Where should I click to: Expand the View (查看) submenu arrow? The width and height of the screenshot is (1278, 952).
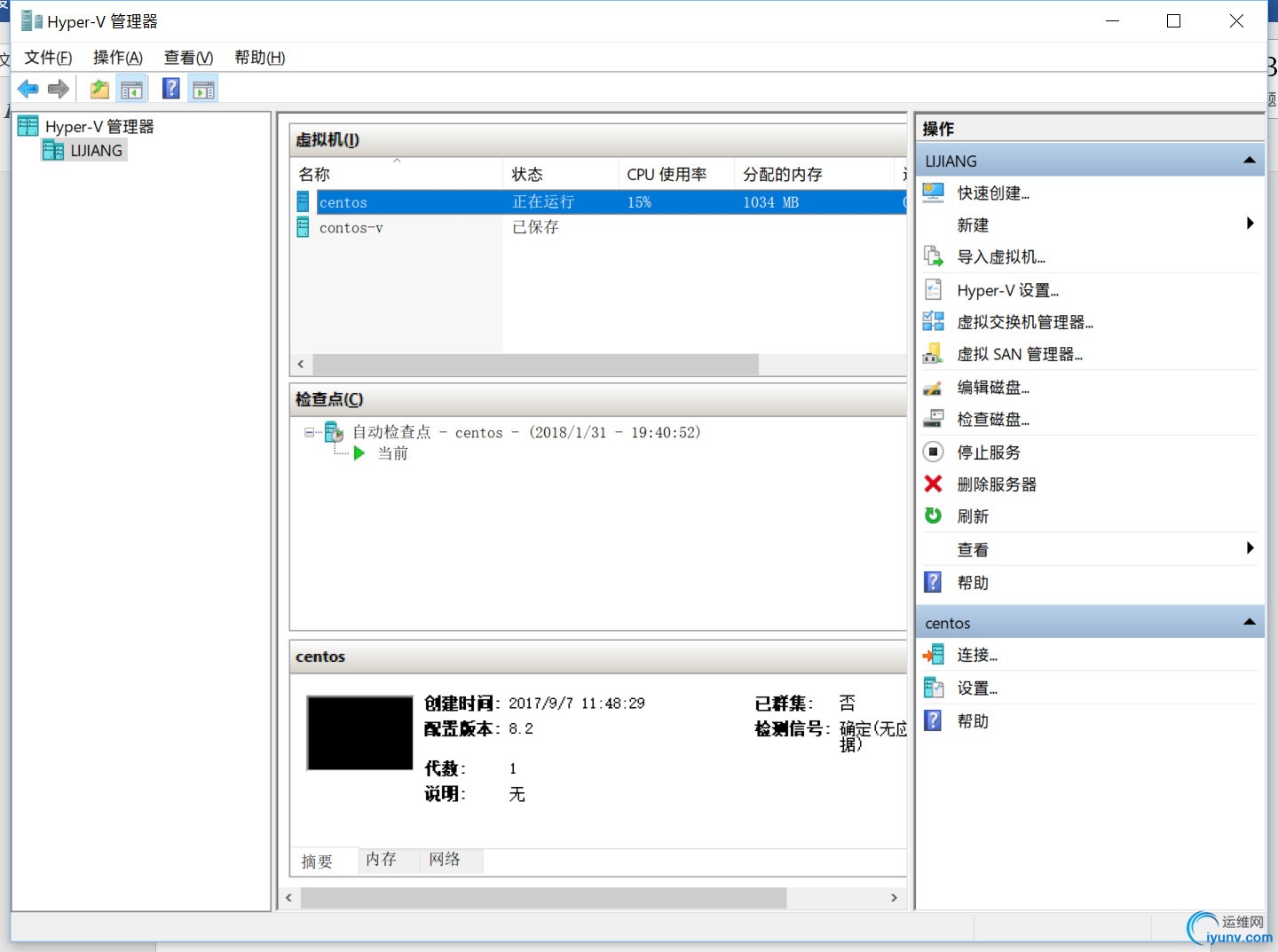(x=1250, y=548)
